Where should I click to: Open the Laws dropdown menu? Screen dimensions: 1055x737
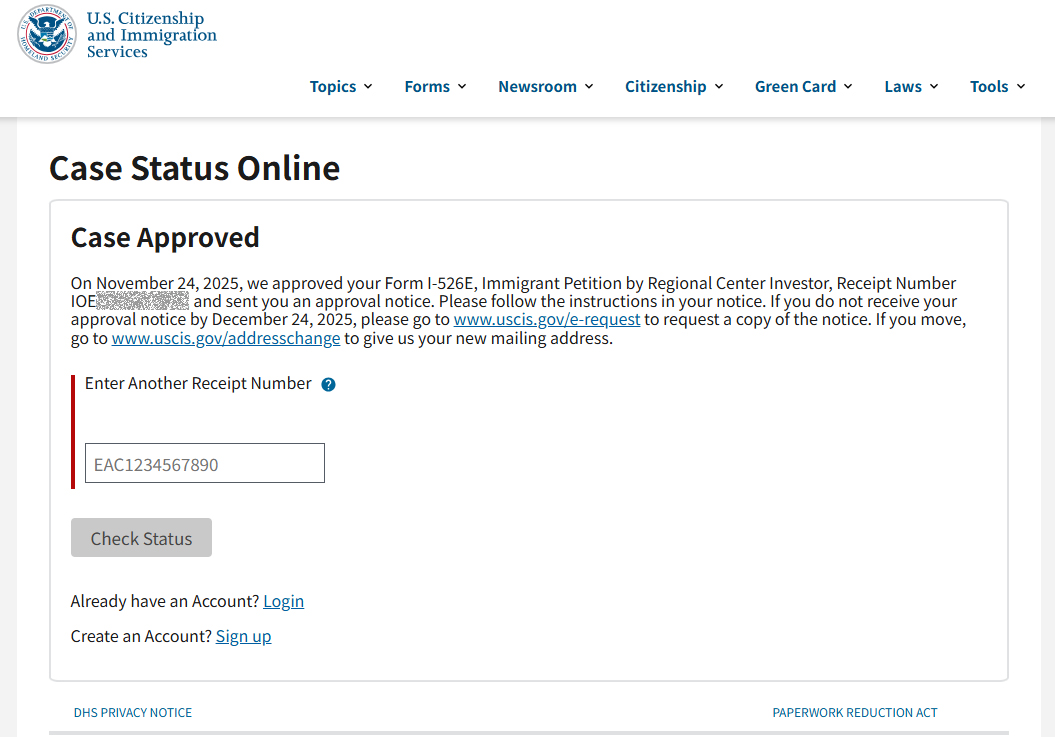click(912, 87)
